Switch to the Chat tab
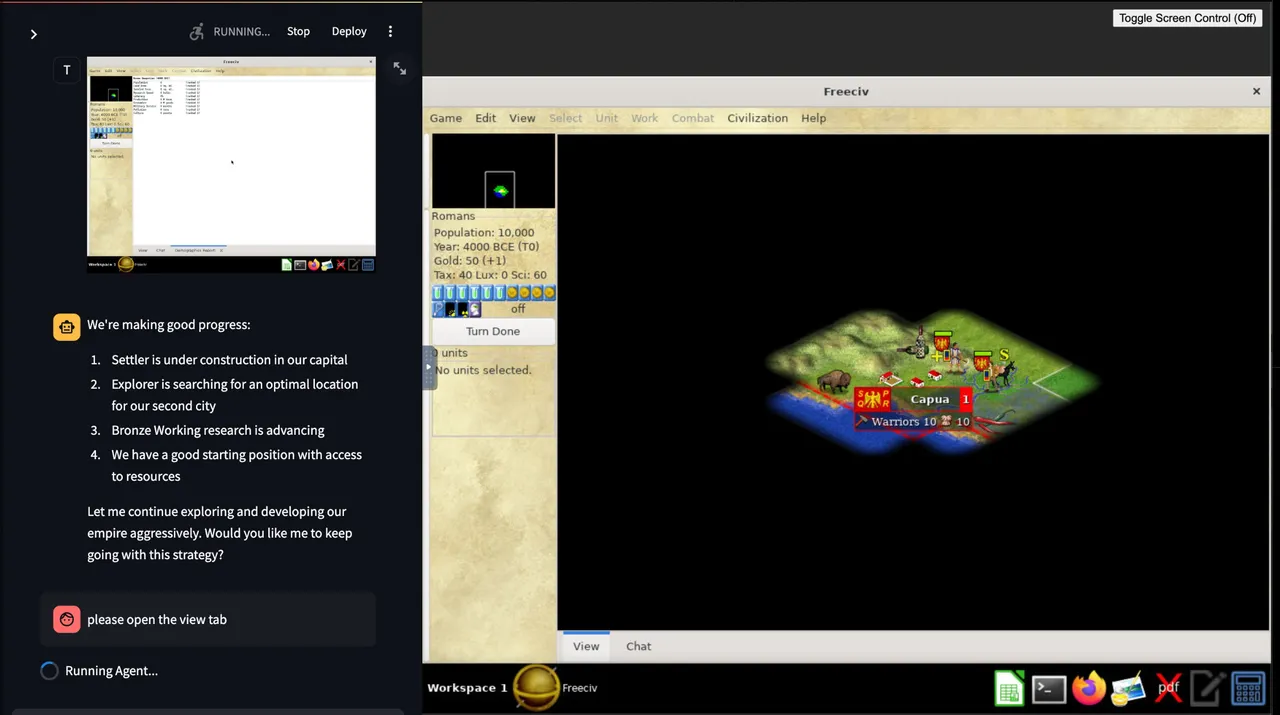 [638, 646]
